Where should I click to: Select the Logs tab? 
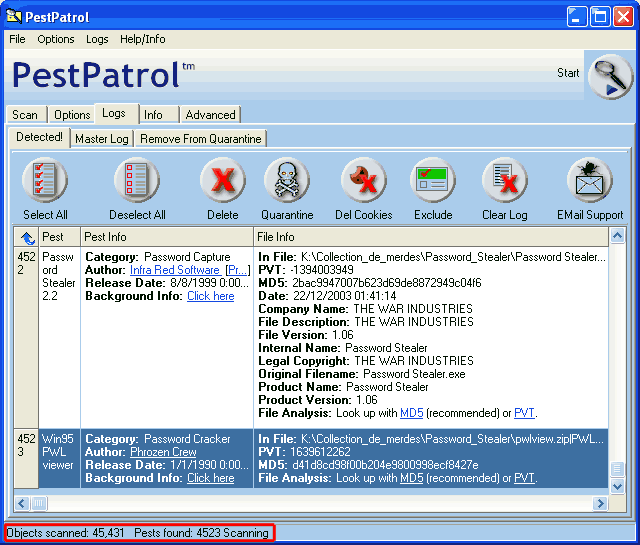(x=117, y=113)
